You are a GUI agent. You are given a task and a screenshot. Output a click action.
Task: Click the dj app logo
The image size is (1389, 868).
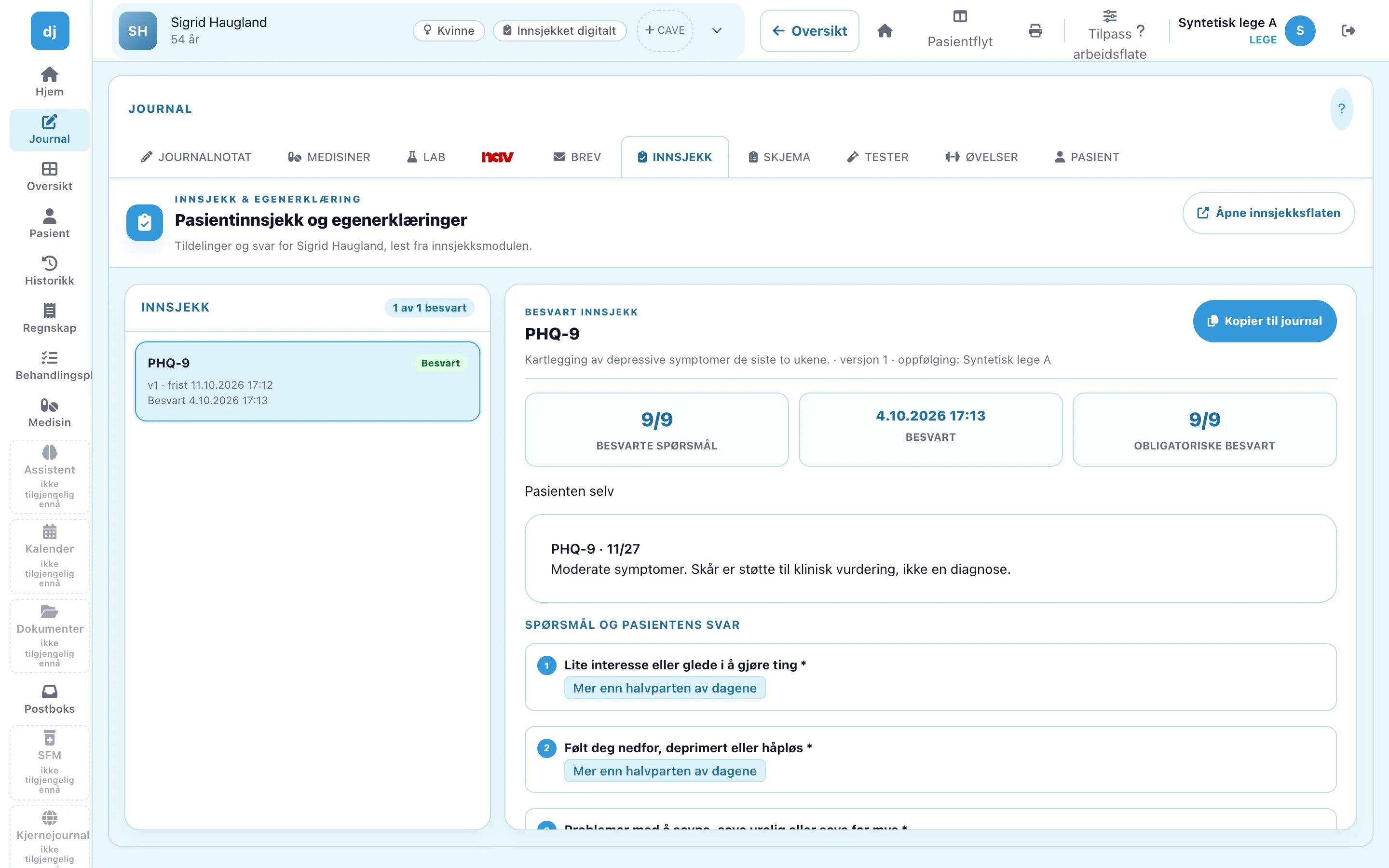(x=50, y=31)
